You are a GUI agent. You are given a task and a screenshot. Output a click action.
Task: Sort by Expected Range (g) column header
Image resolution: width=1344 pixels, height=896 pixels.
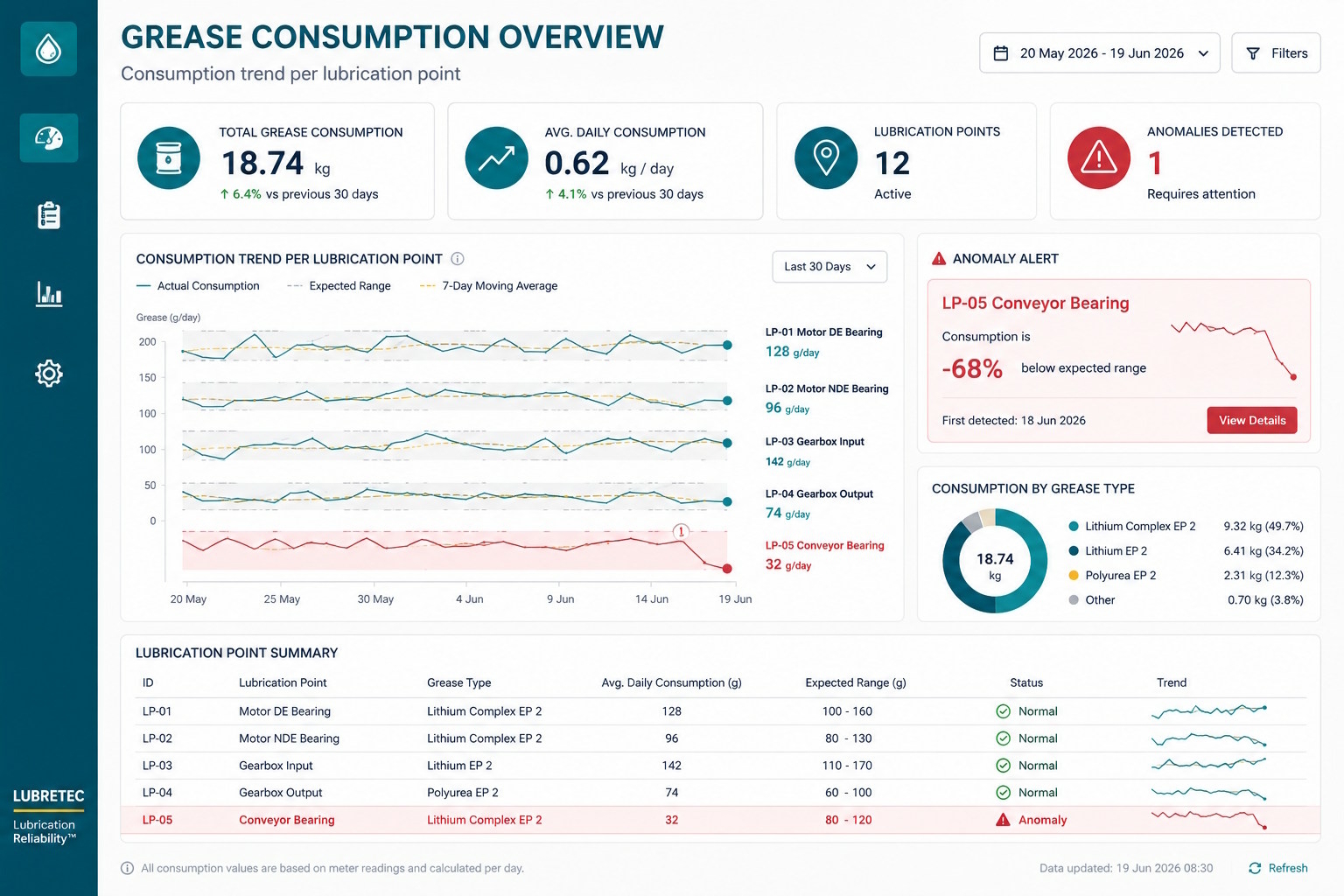856,682
